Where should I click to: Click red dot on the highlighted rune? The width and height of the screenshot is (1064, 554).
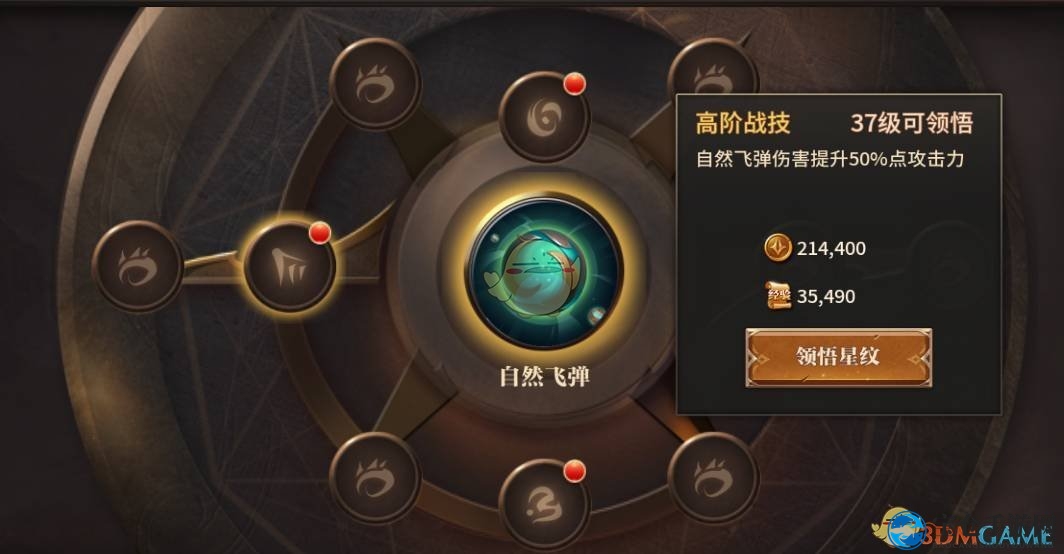(x=320, y=233)
